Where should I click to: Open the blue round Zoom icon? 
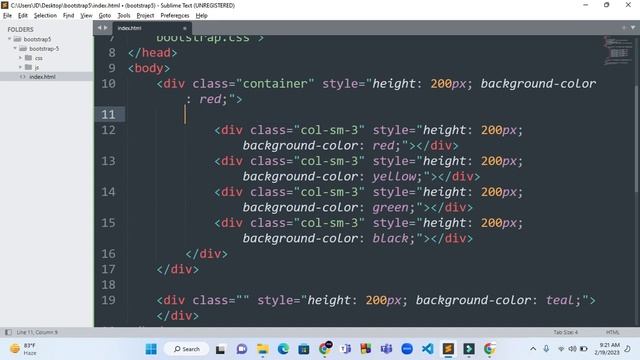click(x=407, y=349)
